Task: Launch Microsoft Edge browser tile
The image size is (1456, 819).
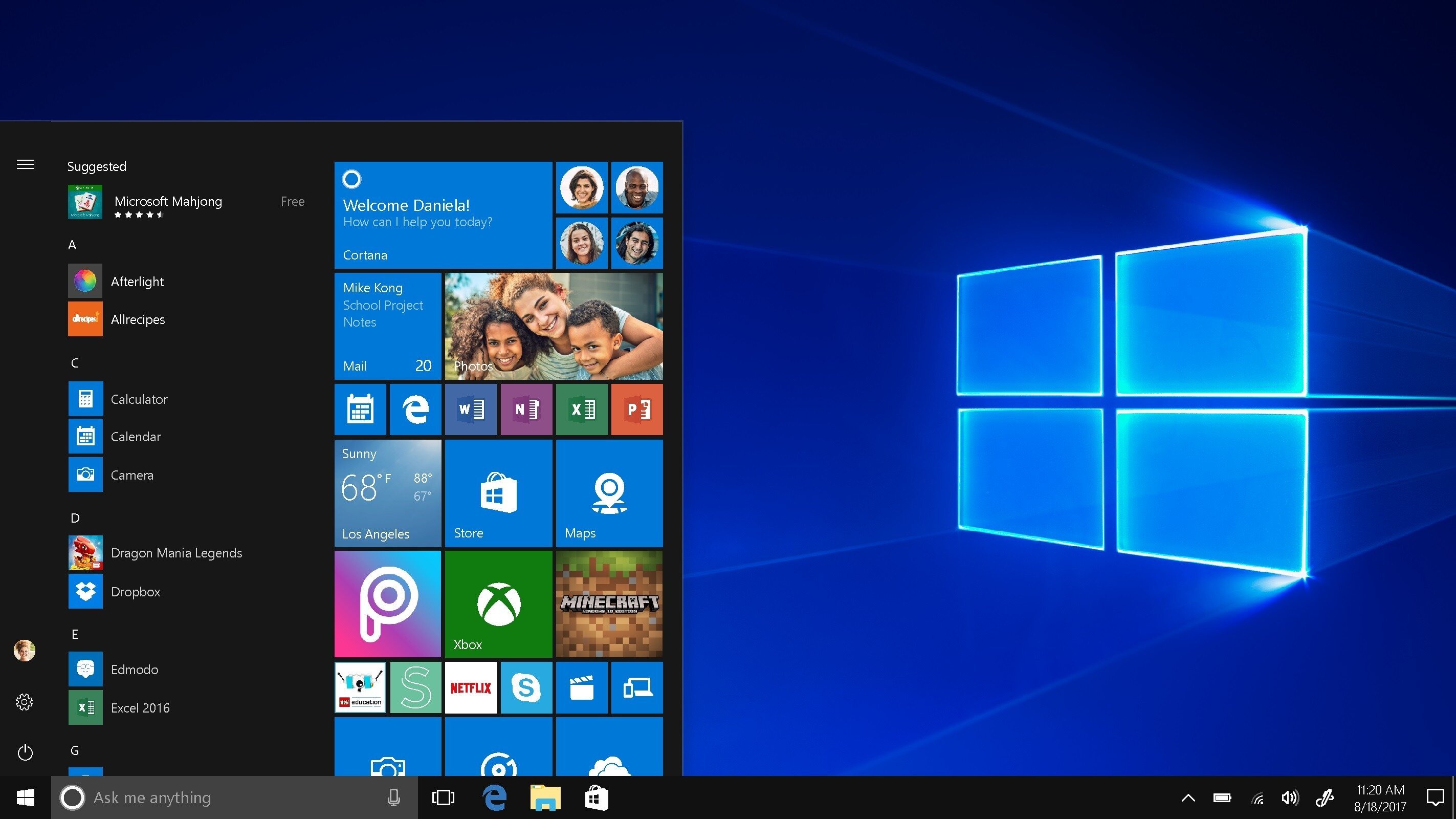Action: click(x=414, y=409)
